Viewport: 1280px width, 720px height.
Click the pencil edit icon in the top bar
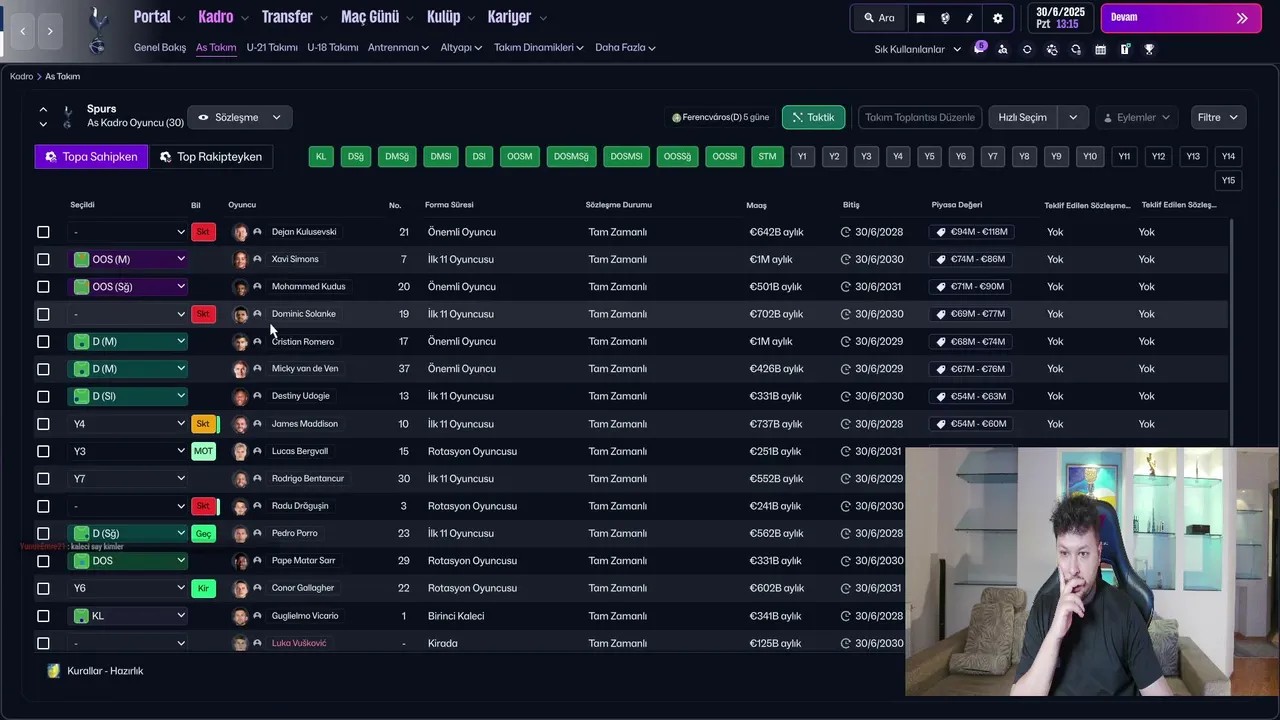[x=970, y=18]
